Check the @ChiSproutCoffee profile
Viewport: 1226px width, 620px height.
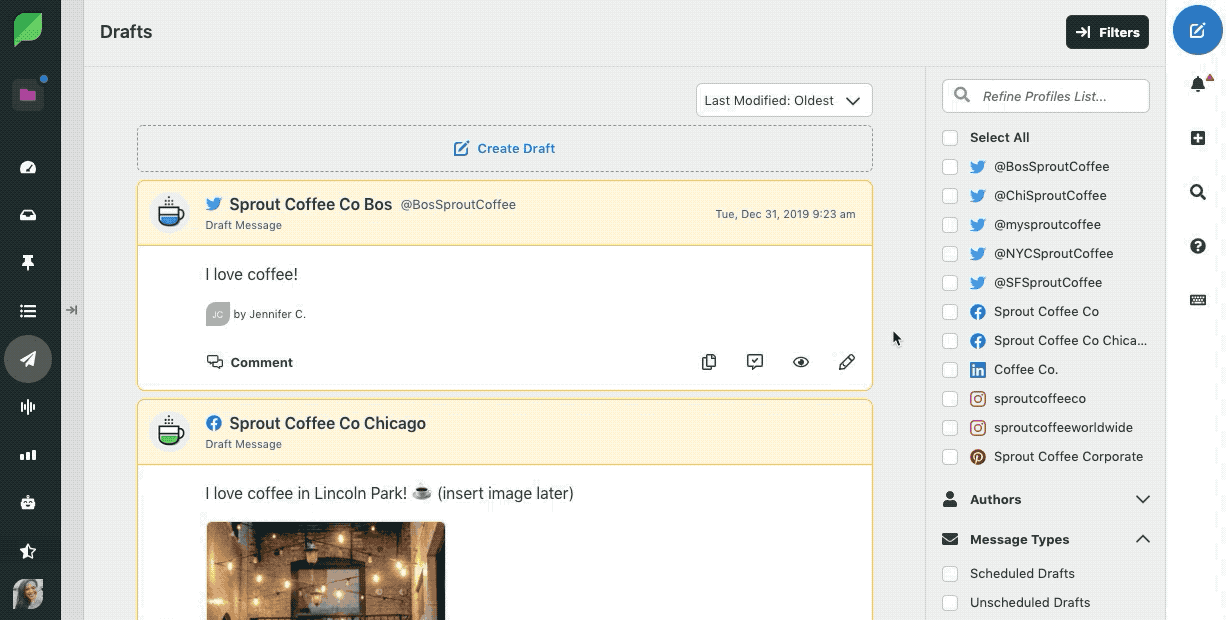950,196
